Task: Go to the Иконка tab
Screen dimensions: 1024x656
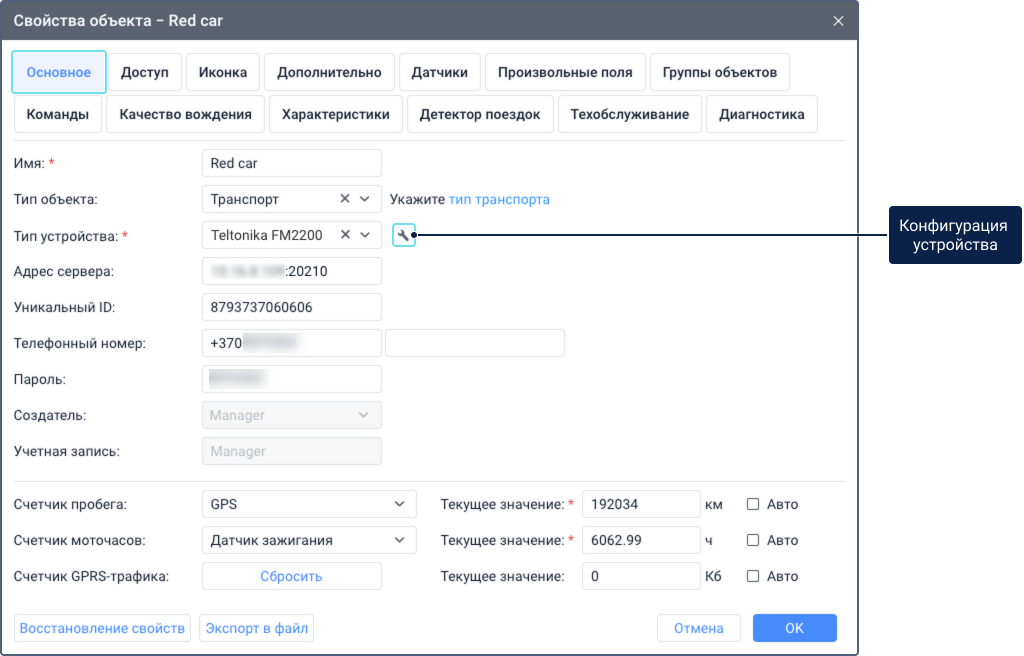Action: 223,72
